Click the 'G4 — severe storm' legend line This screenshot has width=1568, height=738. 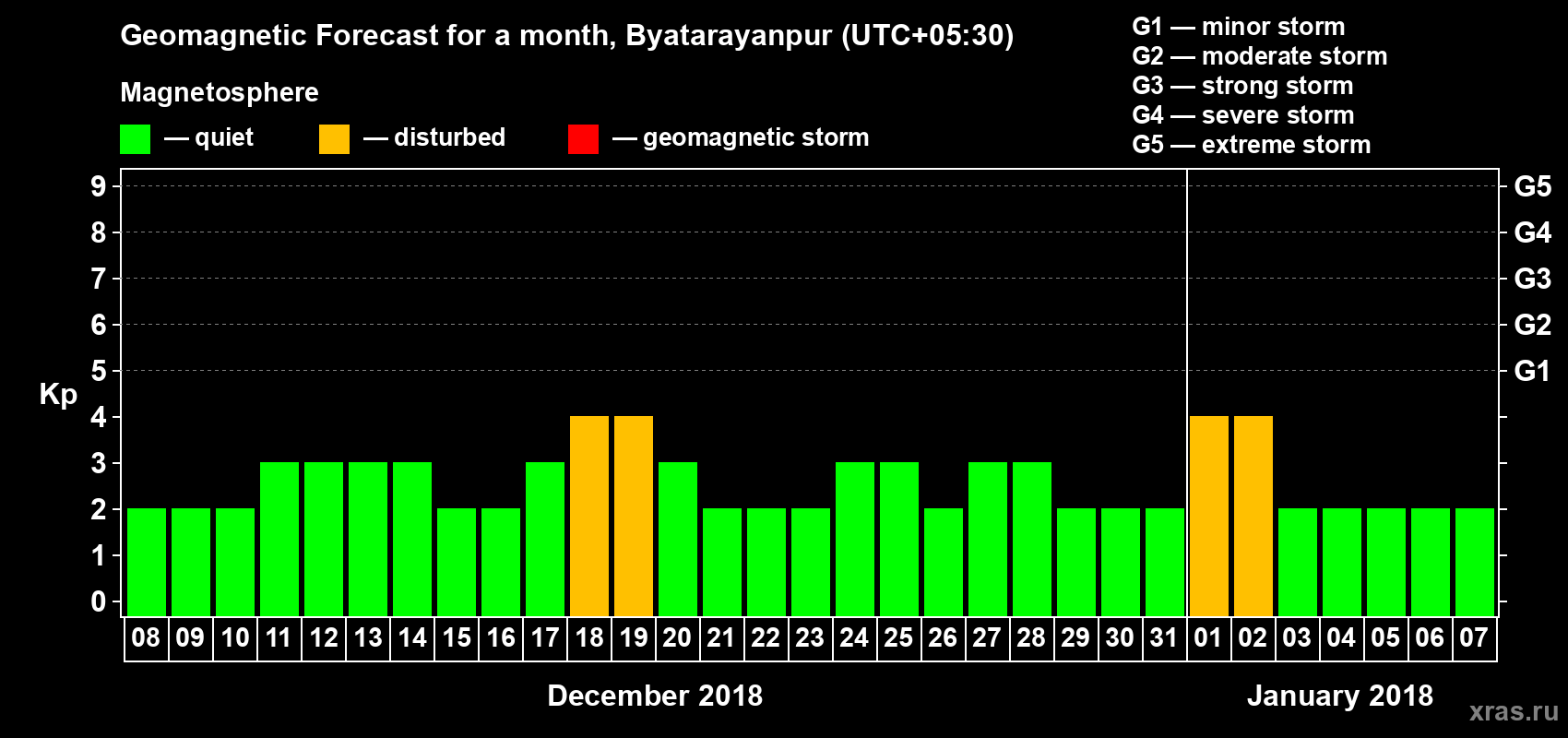coord(1243,115)
